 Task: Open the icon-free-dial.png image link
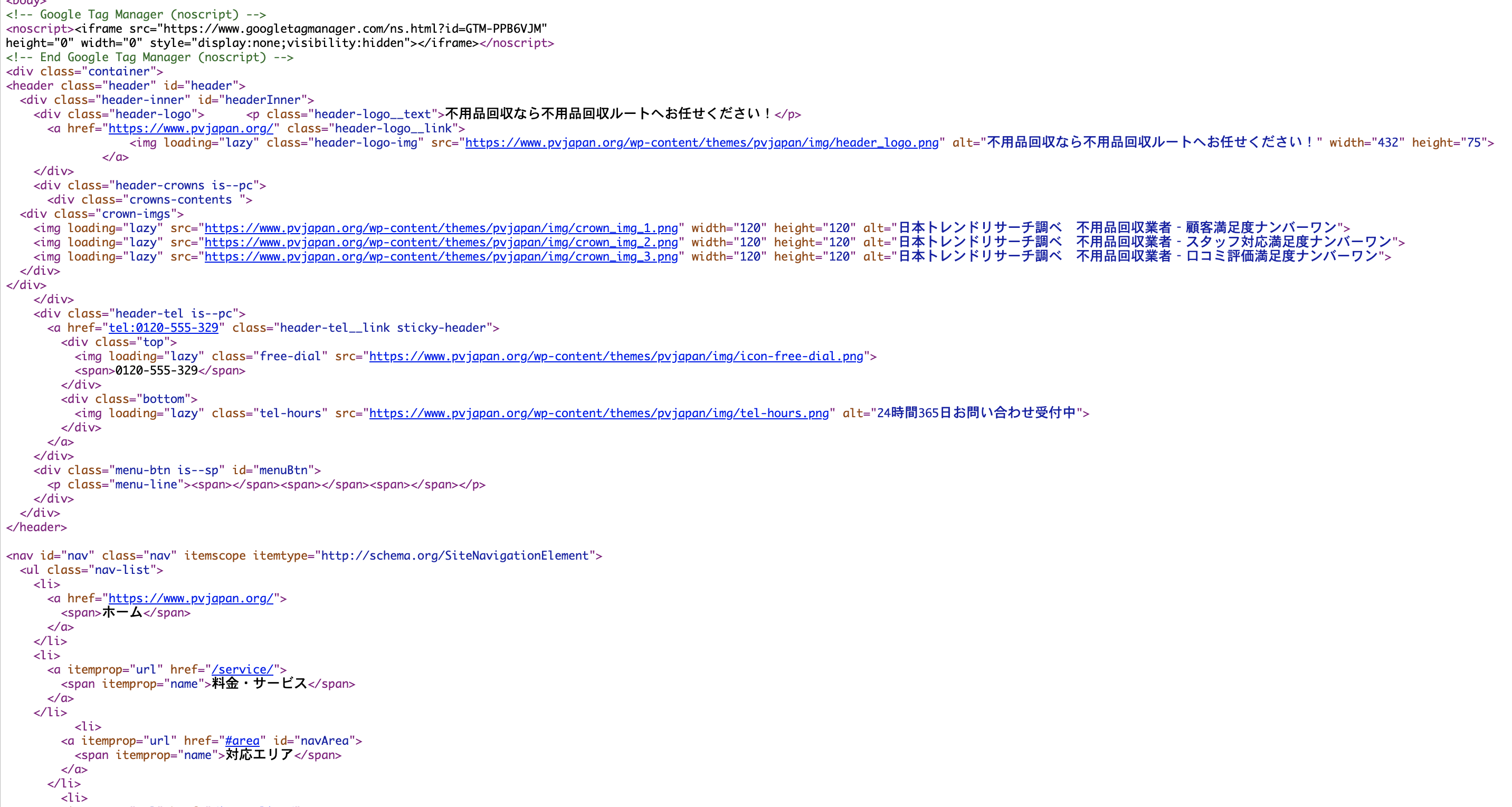click(x=616, y=356)
